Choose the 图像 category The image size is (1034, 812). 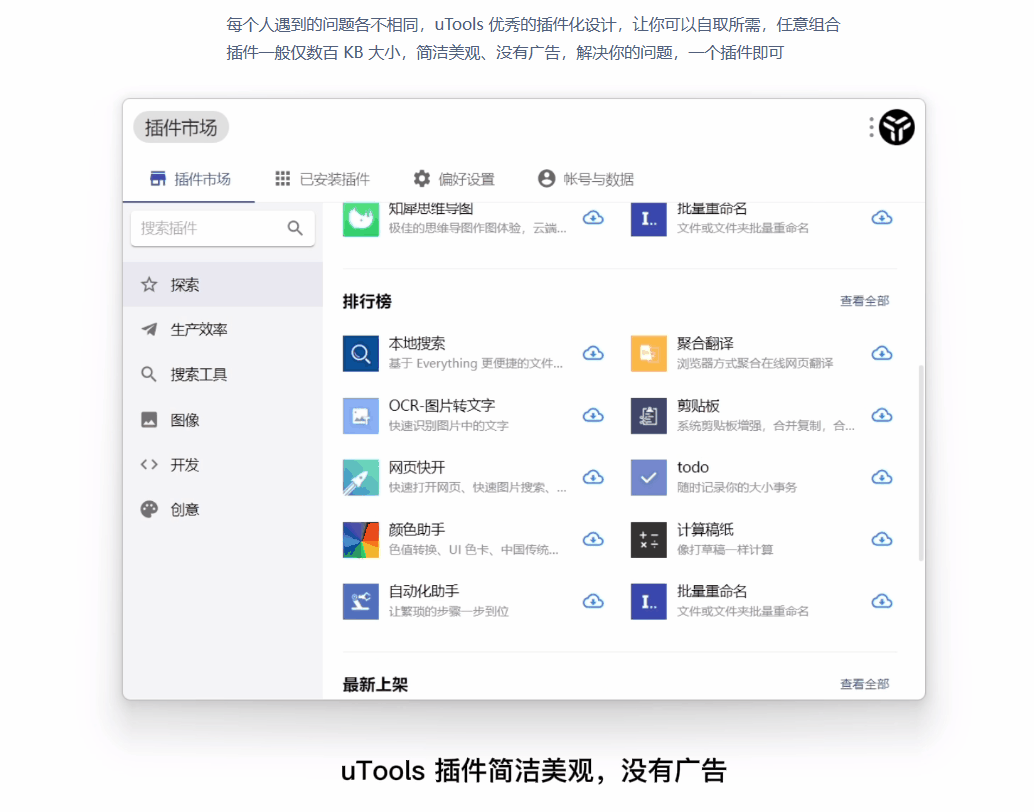tap(223, 420)
